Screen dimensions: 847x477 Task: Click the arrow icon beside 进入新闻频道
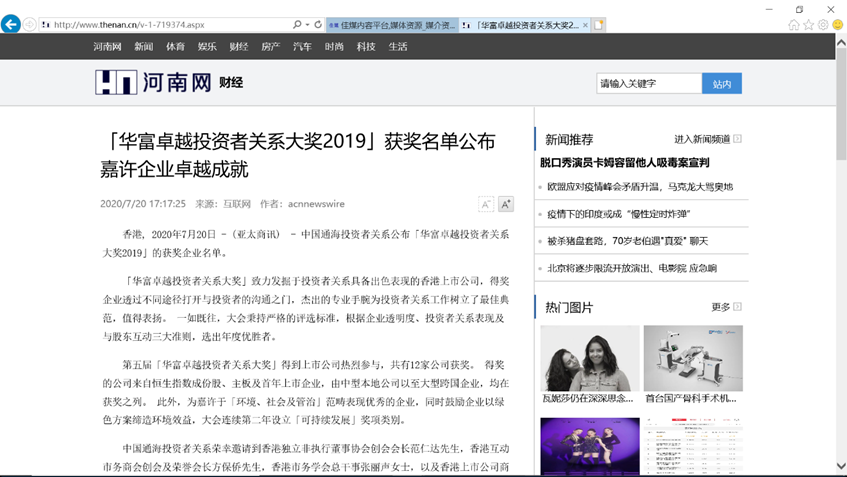click(737, 139)
